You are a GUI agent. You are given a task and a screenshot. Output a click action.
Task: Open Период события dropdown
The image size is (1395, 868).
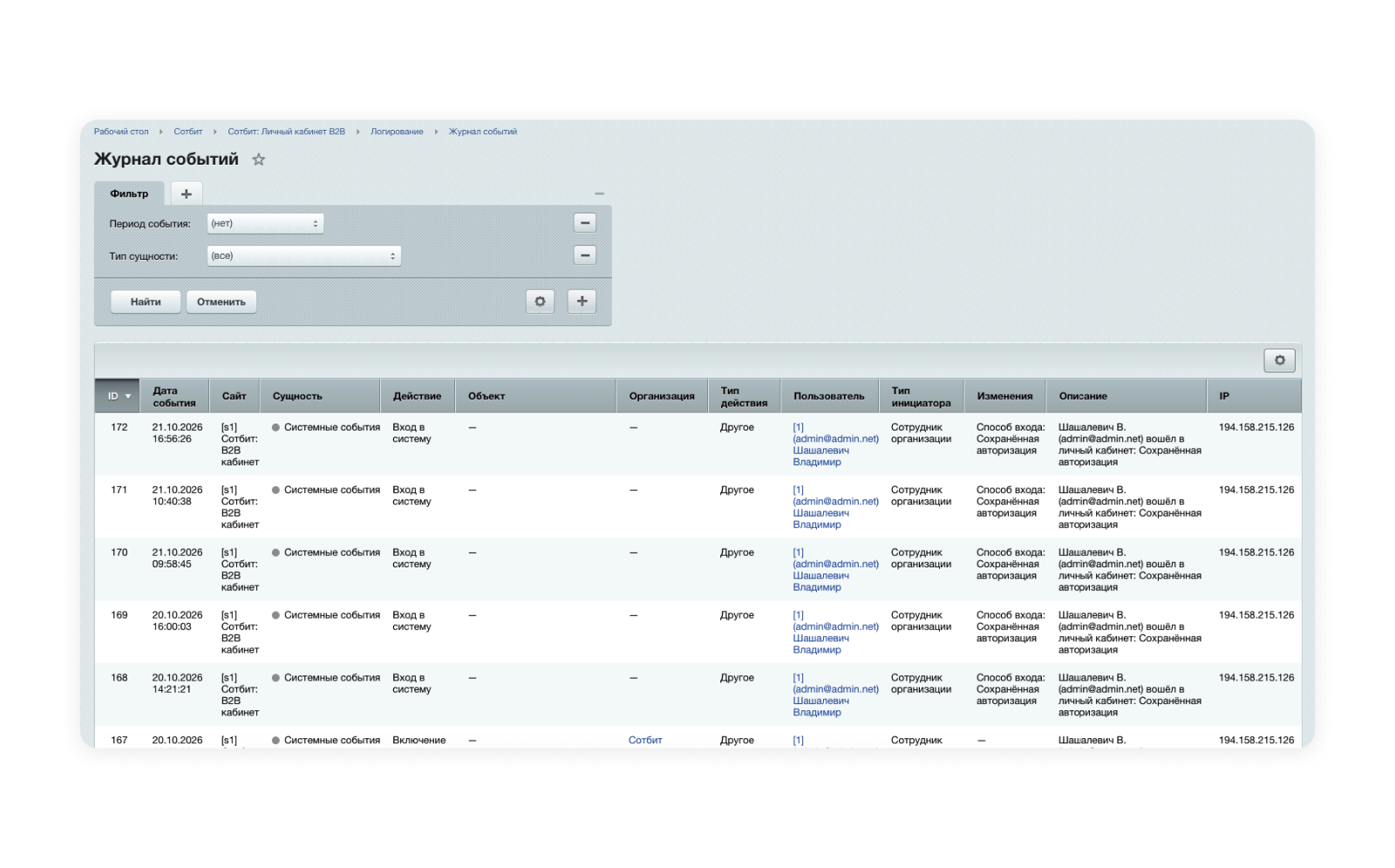tap(265, 223)
